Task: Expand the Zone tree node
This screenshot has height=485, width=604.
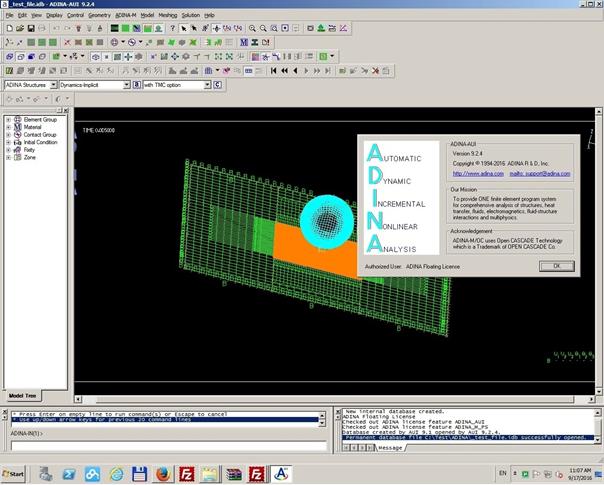Action: click(8, 158)
